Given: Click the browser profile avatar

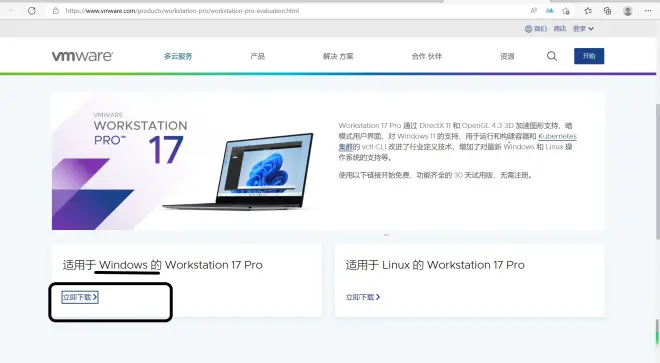Looking at the screenshot, I should click(628, 11).
